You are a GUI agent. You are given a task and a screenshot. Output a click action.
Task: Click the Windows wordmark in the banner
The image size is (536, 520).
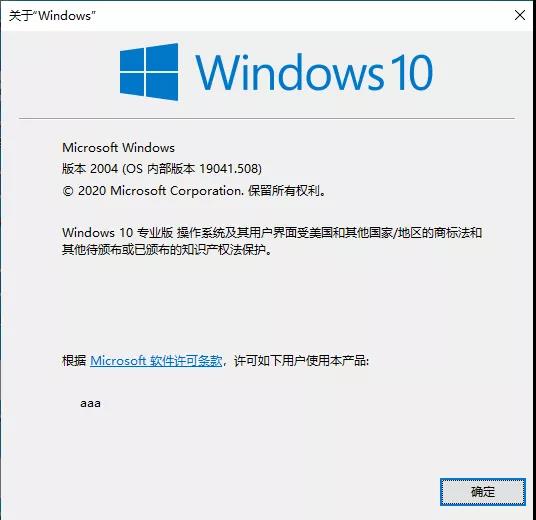(x=289, y=72)
